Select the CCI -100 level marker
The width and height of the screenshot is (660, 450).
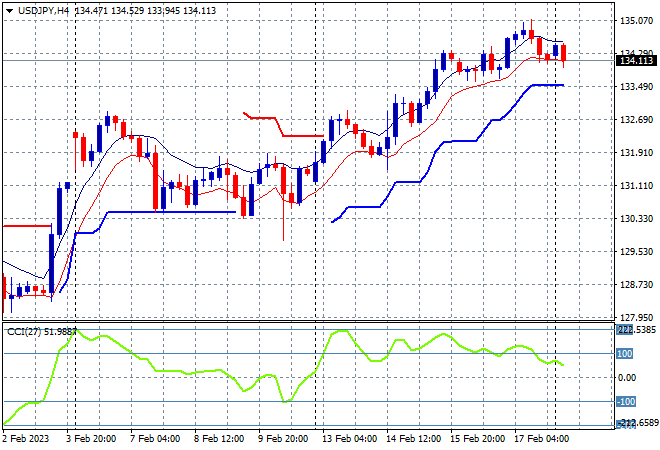(x=626, y=402)
